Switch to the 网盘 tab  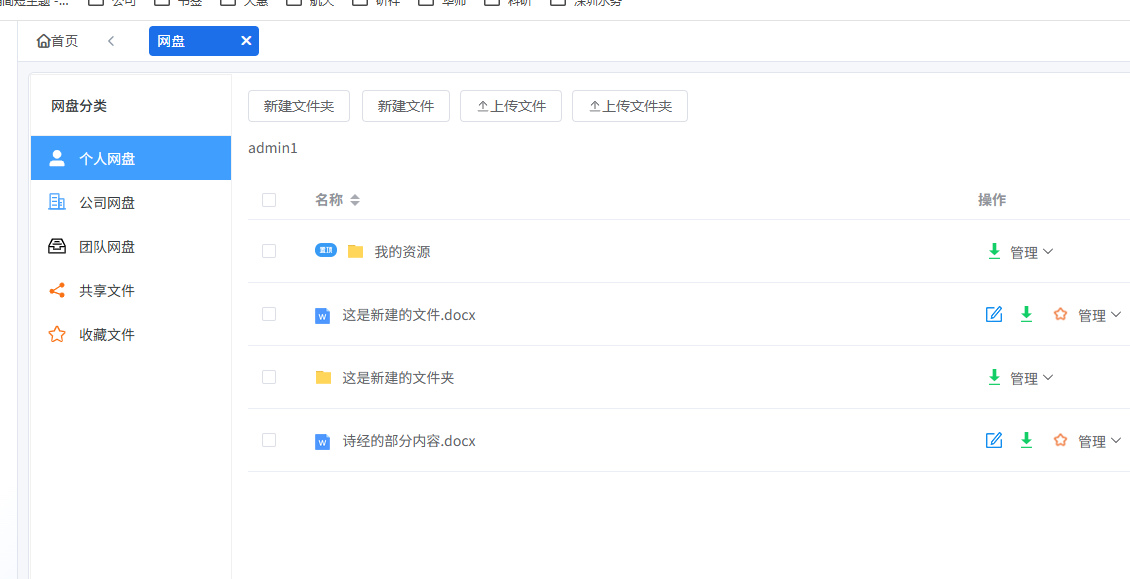pyautogui.click(x=204, y=41)
